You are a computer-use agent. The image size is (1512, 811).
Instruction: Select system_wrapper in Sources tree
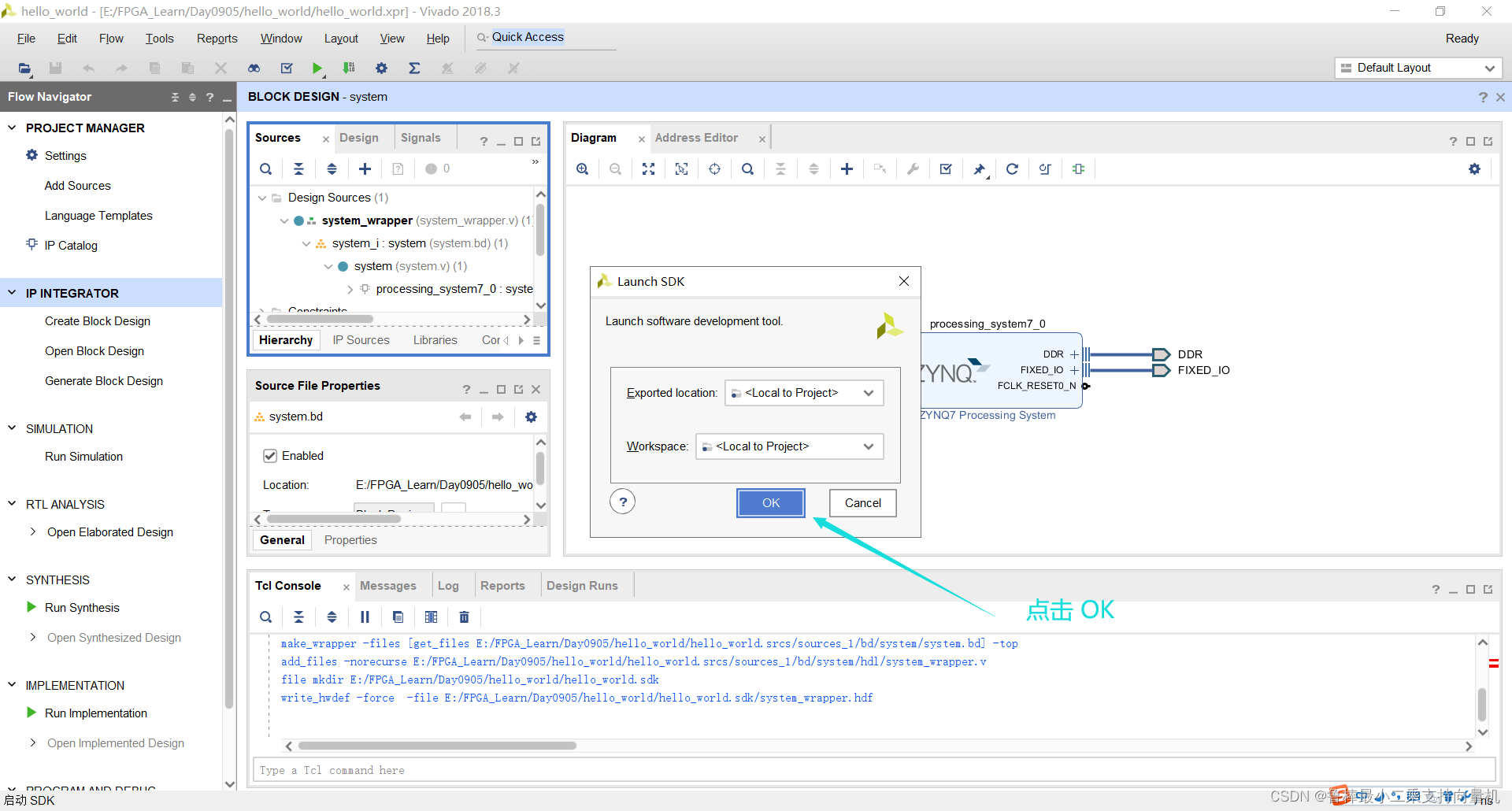(x=367, y=220)
